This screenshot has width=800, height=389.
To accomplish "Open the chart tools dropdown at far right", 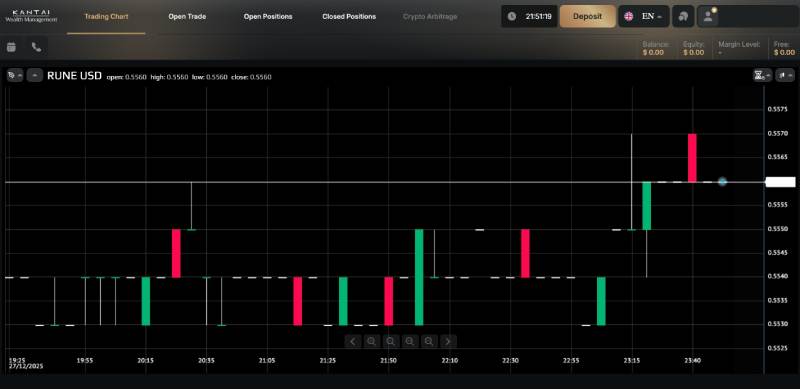I will [785, 76].
